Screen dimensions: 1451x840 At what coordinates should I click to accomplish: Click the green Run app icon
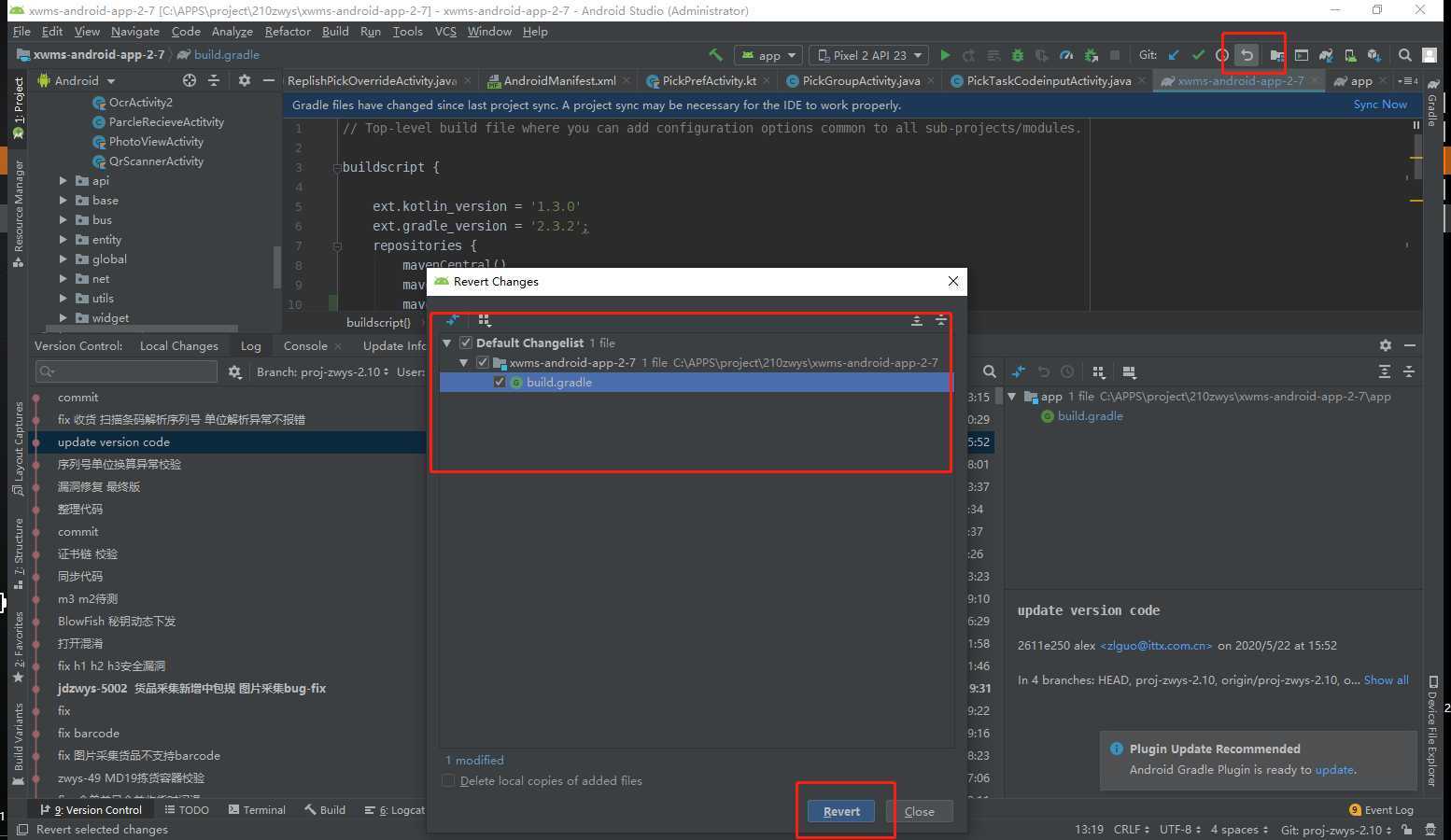(x=945, y=55)
